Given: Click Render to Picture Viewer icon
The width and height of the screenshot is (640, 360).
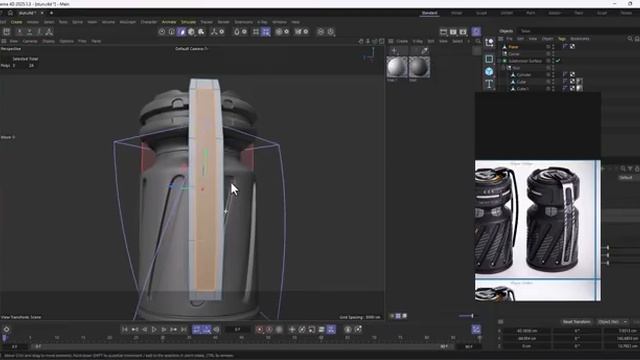Looking at the screenshot, I should pos(453,32).
